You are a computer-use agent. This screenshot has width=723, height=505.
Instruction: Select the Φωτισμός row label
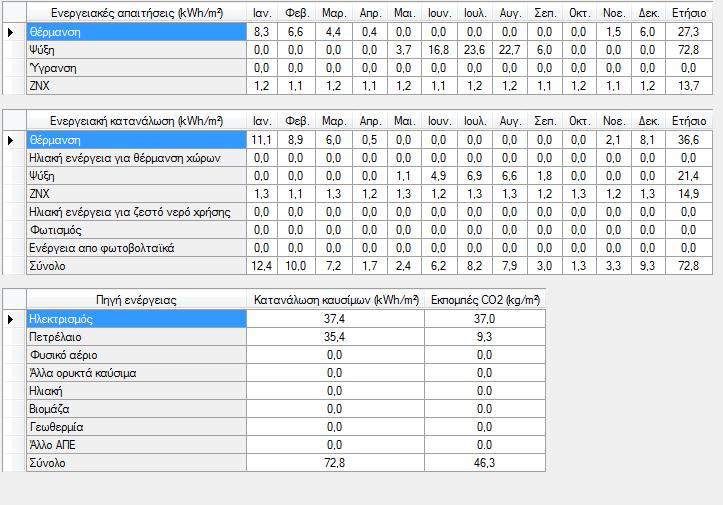click(136, 230)
